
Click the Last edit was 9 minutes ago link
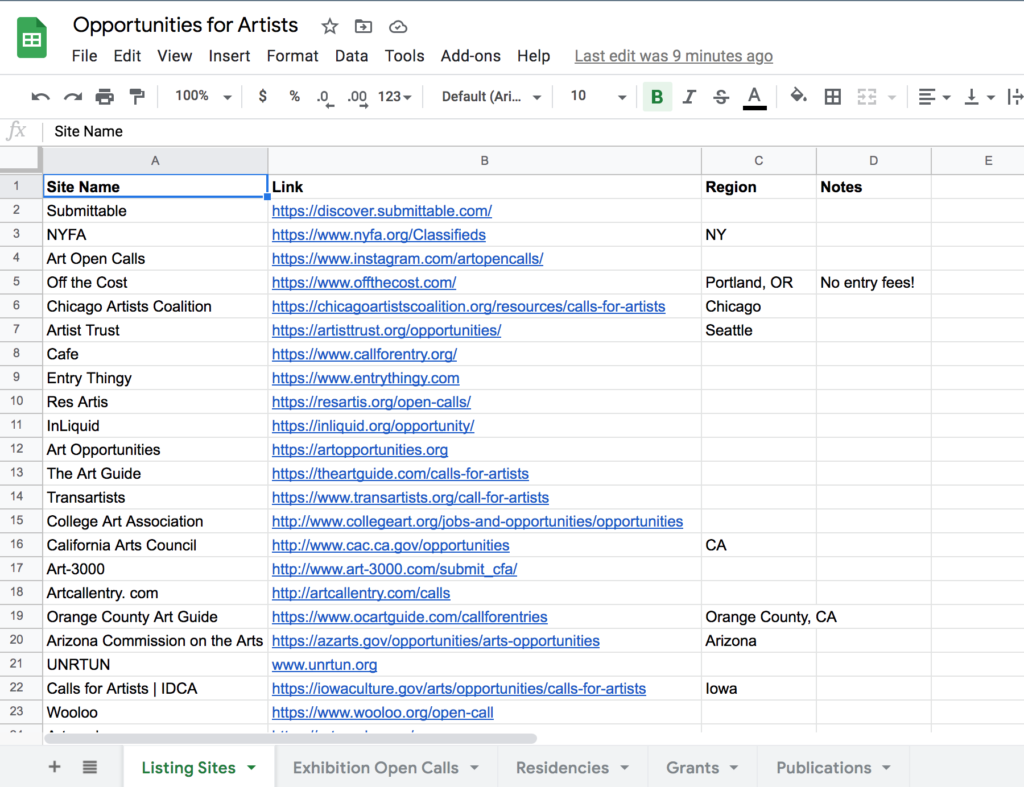pos(673,56)
